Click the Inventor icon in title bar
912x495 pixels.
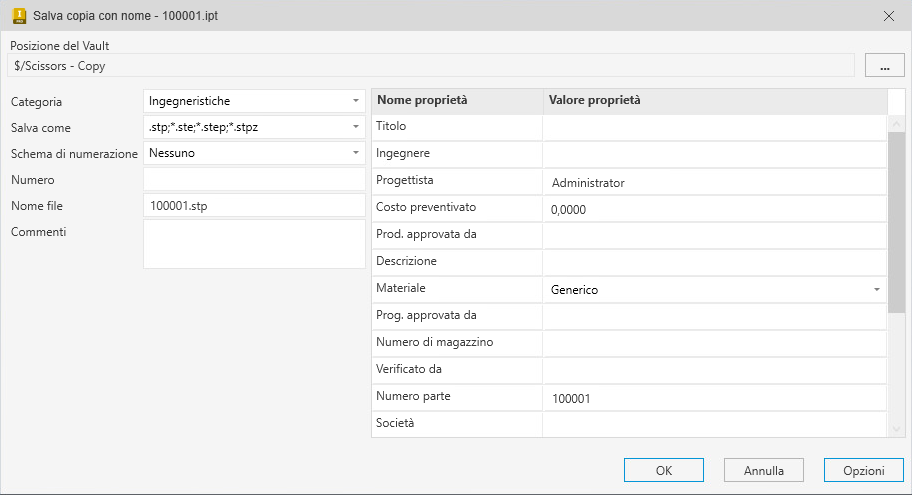click(17, 15)
